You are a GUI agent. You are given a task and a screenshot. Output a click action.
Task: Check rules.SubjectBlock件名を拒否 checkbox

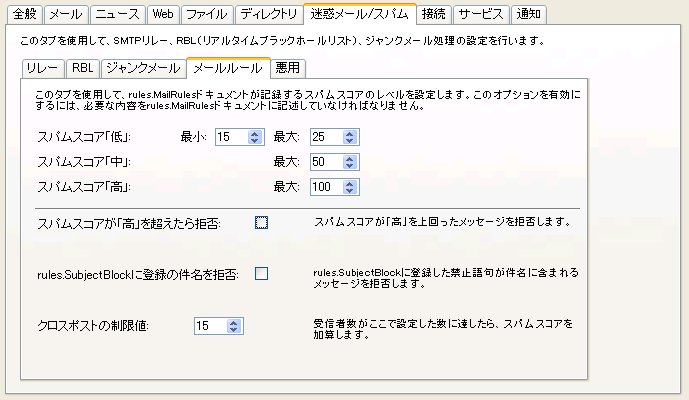tap(262, 274)
